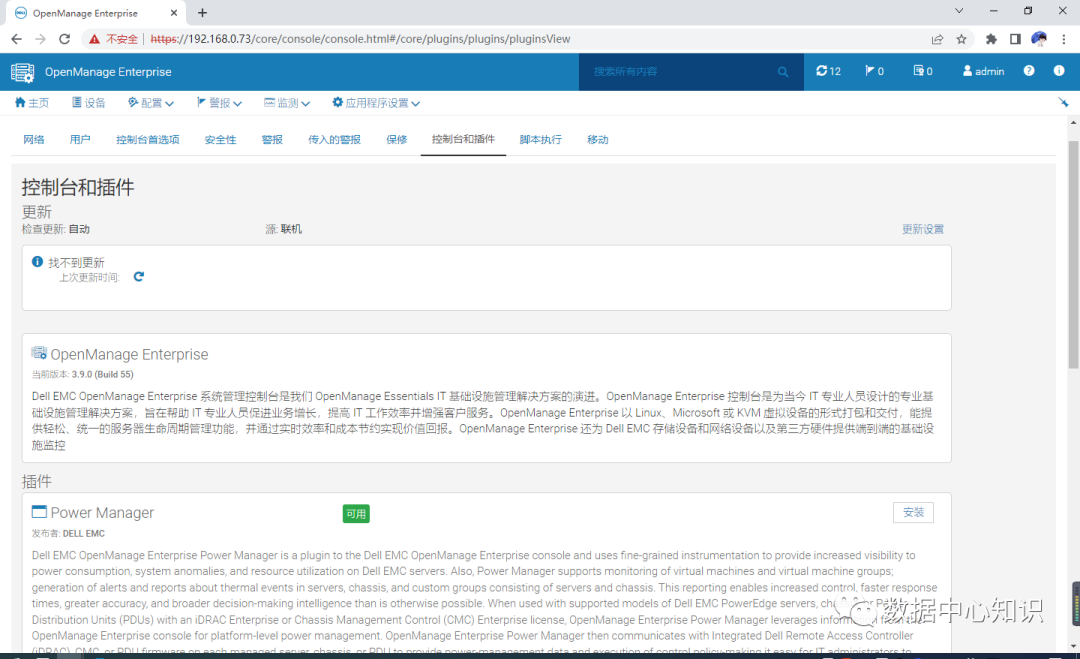1080x659 pixels.
Task: Switch to the 移动 tab
Action: (x=597, y=139)
